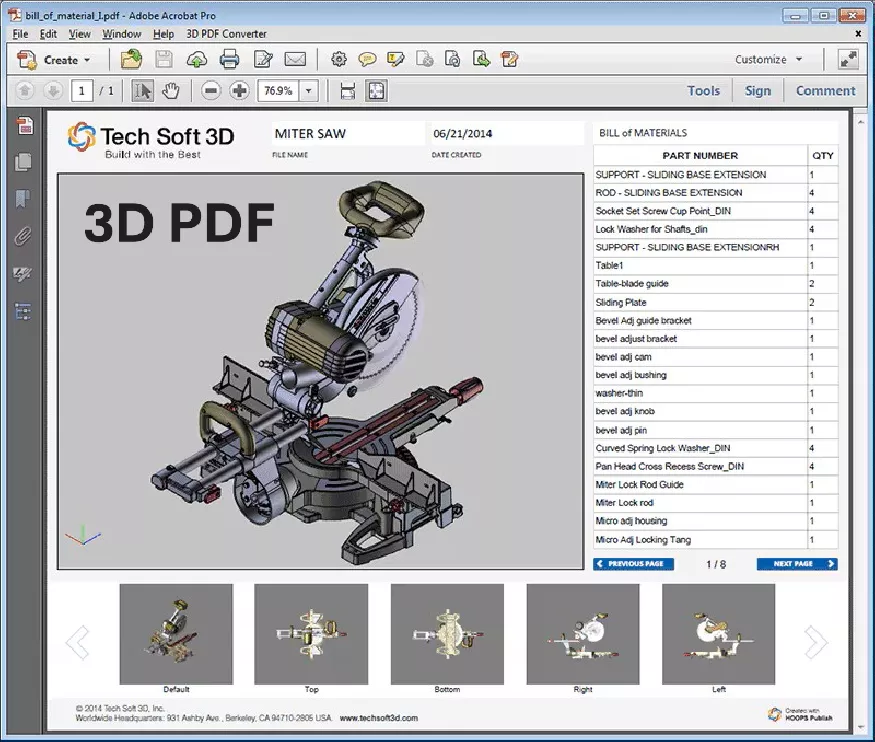This screenshot has height=742, width=875.
Task: Select the Top view thumbnail
Action: [x=311, y=634]
